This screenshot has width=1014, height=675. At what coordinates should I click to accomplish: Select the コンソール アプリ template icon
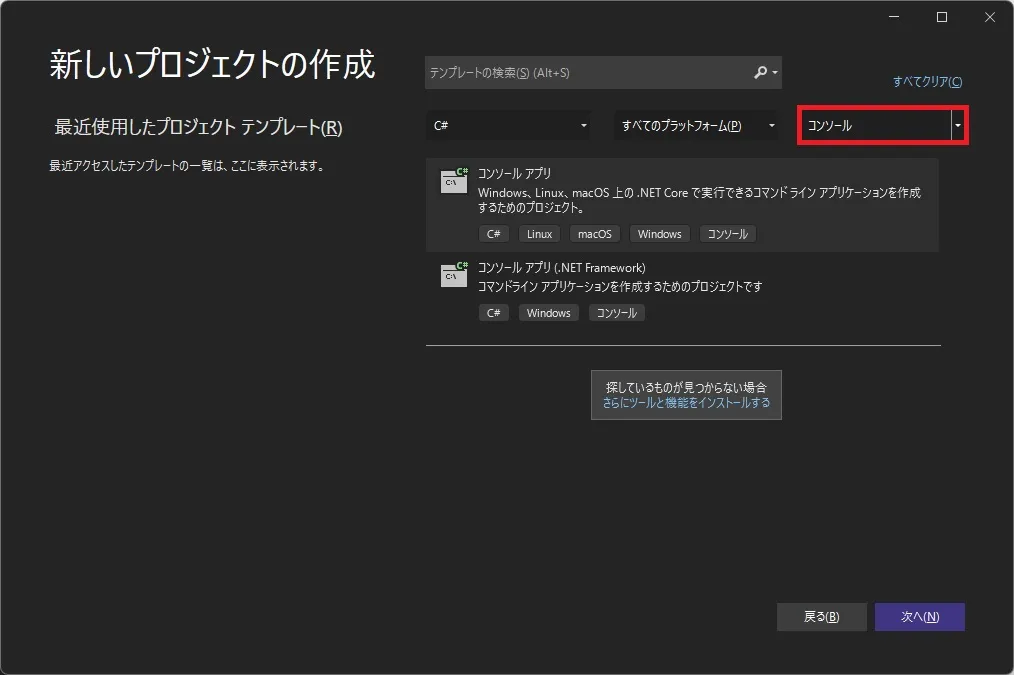(452, 181)
